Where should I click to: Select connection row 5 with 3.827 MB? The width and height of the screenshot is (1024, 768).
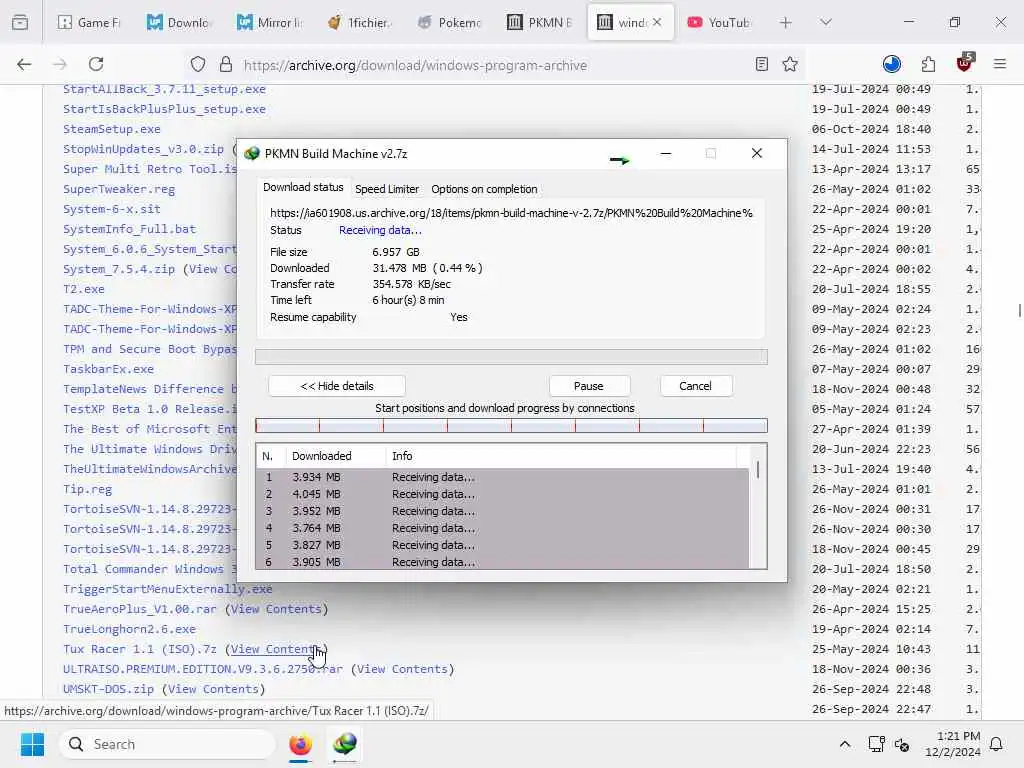click(502, 545)
